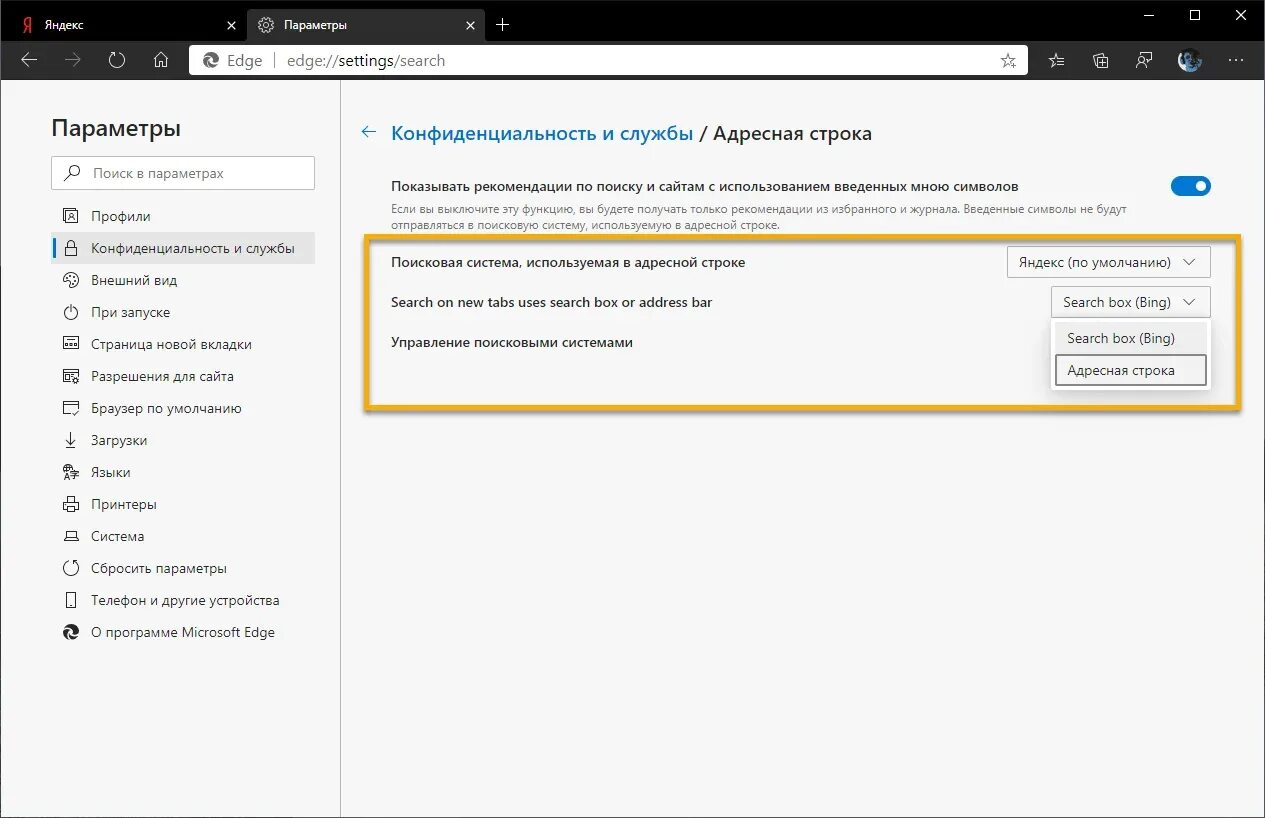Open Принтеры settings section
Image resolution: width=1265 pixels, height=818 pixels.
[x=183, y=504]
